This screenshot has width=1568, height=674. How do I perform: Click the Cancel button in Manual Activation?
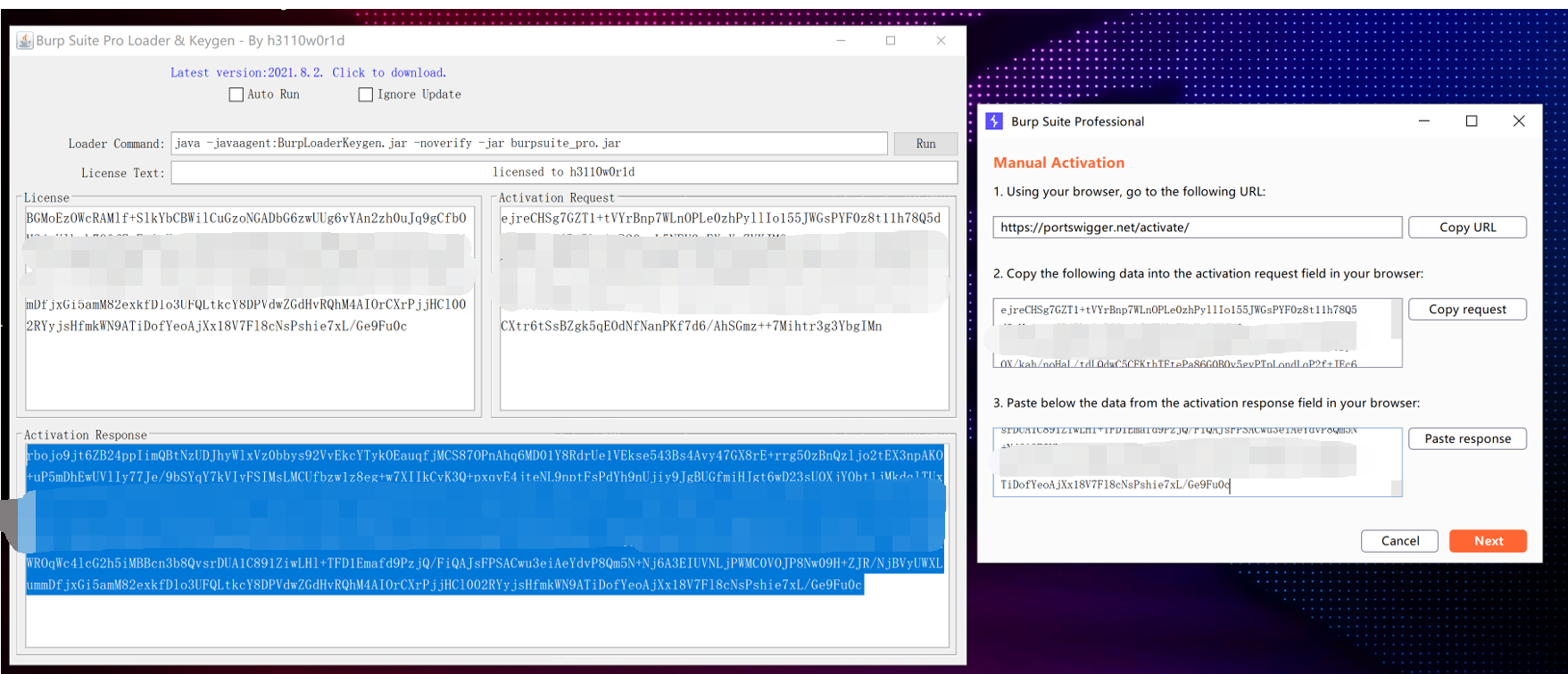(1399, 541)
